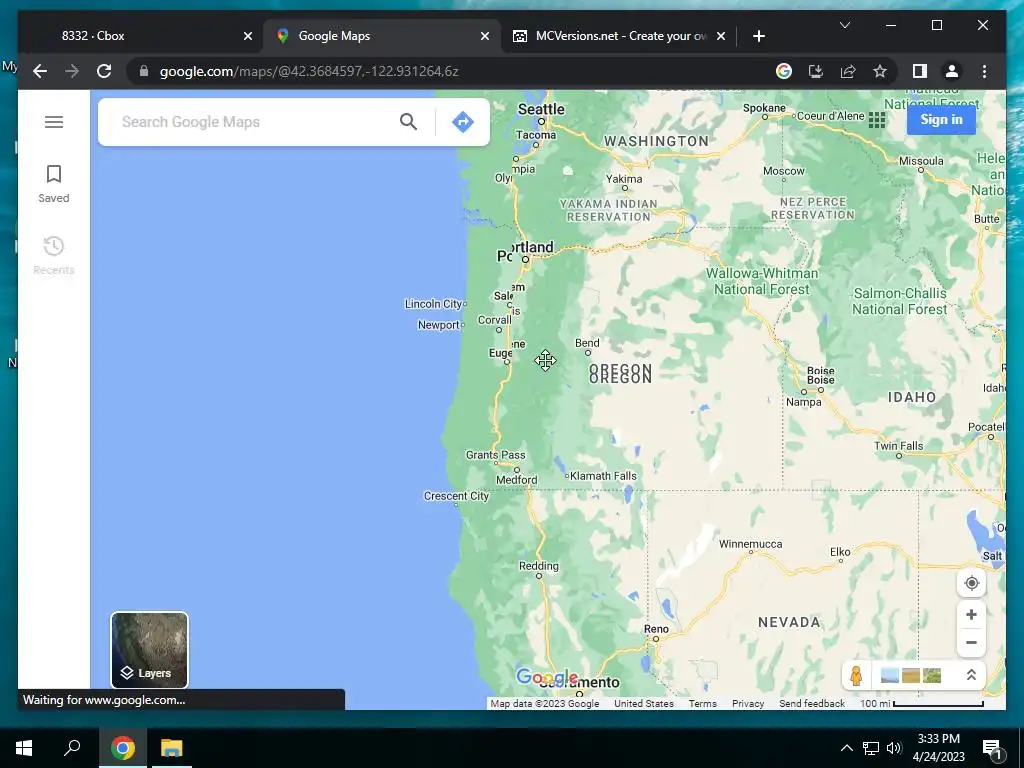This screenshot has width=1024, height=768.
Task: Select the Street View pegman
Action: tap(856, 675)
